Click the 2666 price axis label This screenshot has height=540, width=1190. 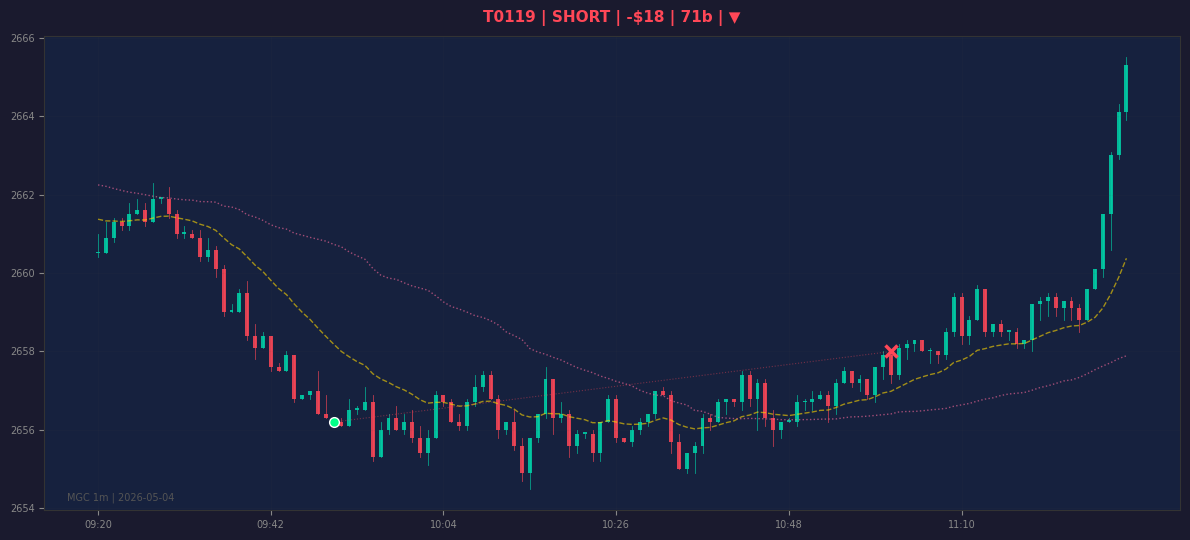coord(23,38)
